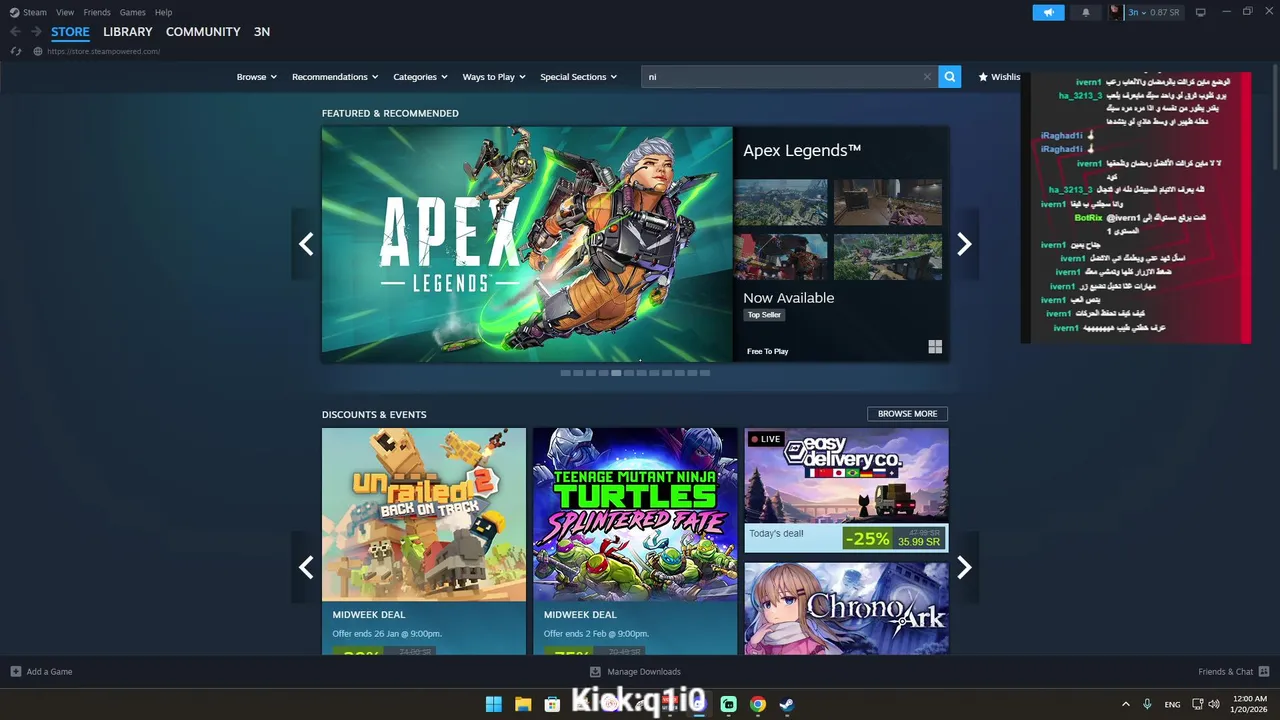Click the blue search magnifier button
1280x720 pixels.
[x=949, y=76]
